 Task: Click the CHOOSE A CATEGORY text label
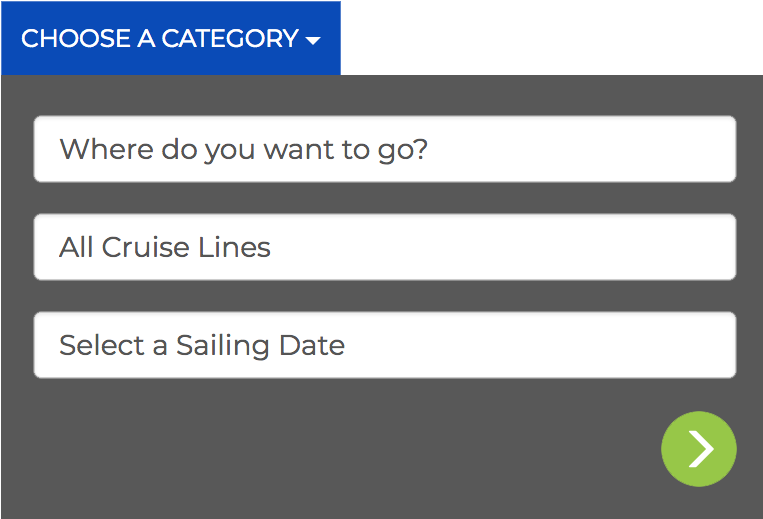tap(159, 39)
